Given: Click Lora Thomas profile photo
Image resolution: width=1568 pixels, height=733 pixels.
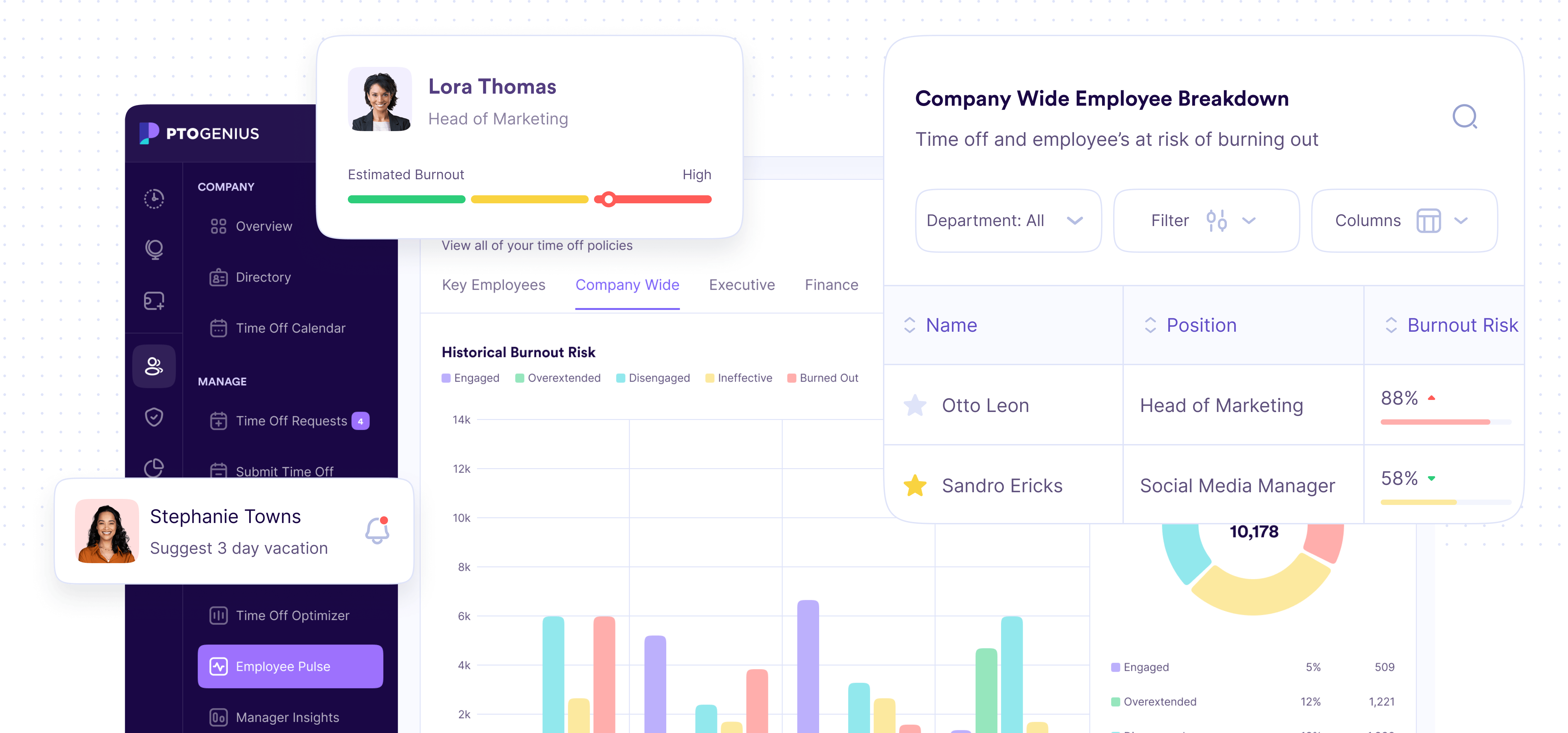Looking at the screenshot, I should [380, 99].
